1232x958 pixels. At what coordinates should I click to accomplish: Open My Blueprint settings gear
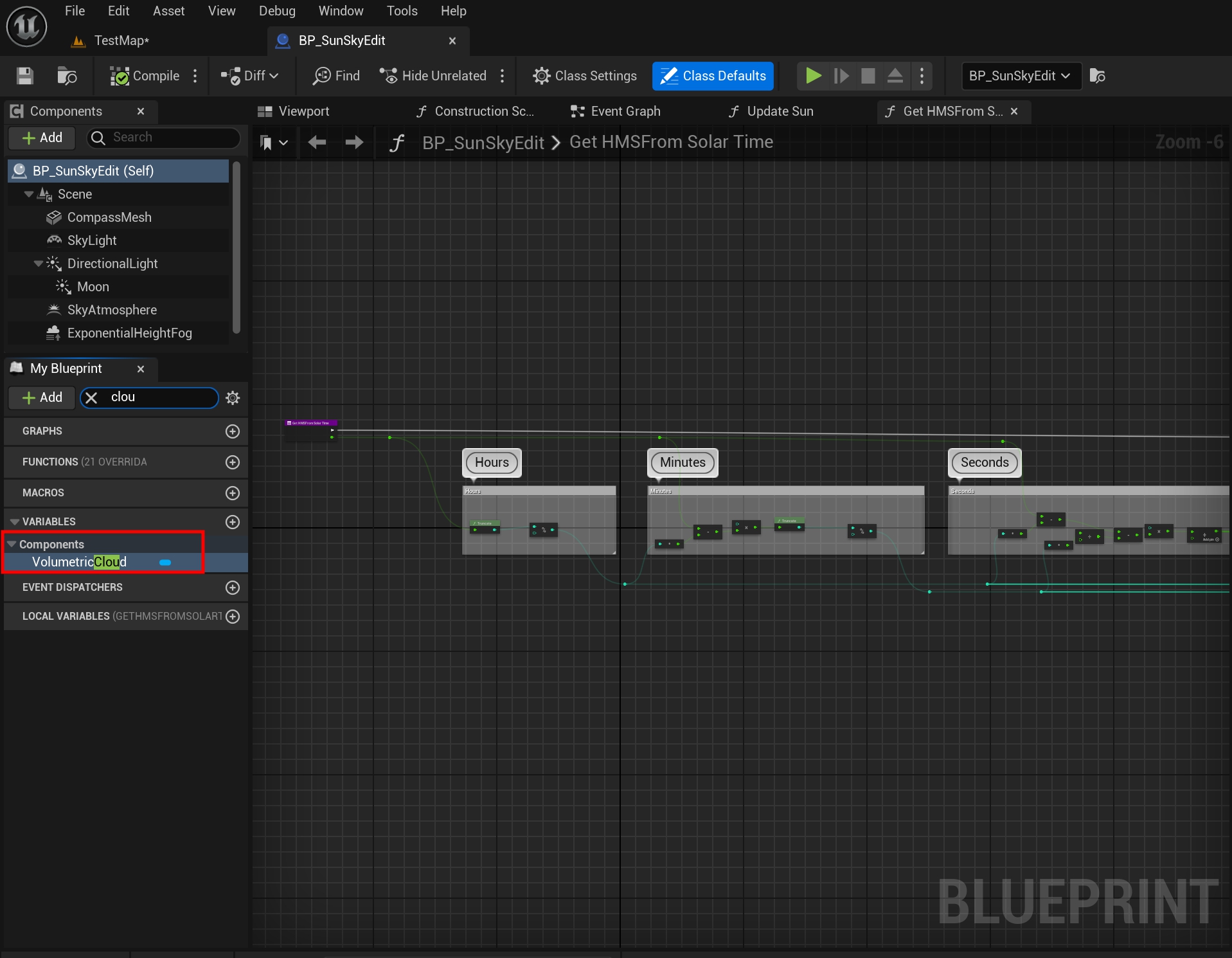[x=233, y=398]
